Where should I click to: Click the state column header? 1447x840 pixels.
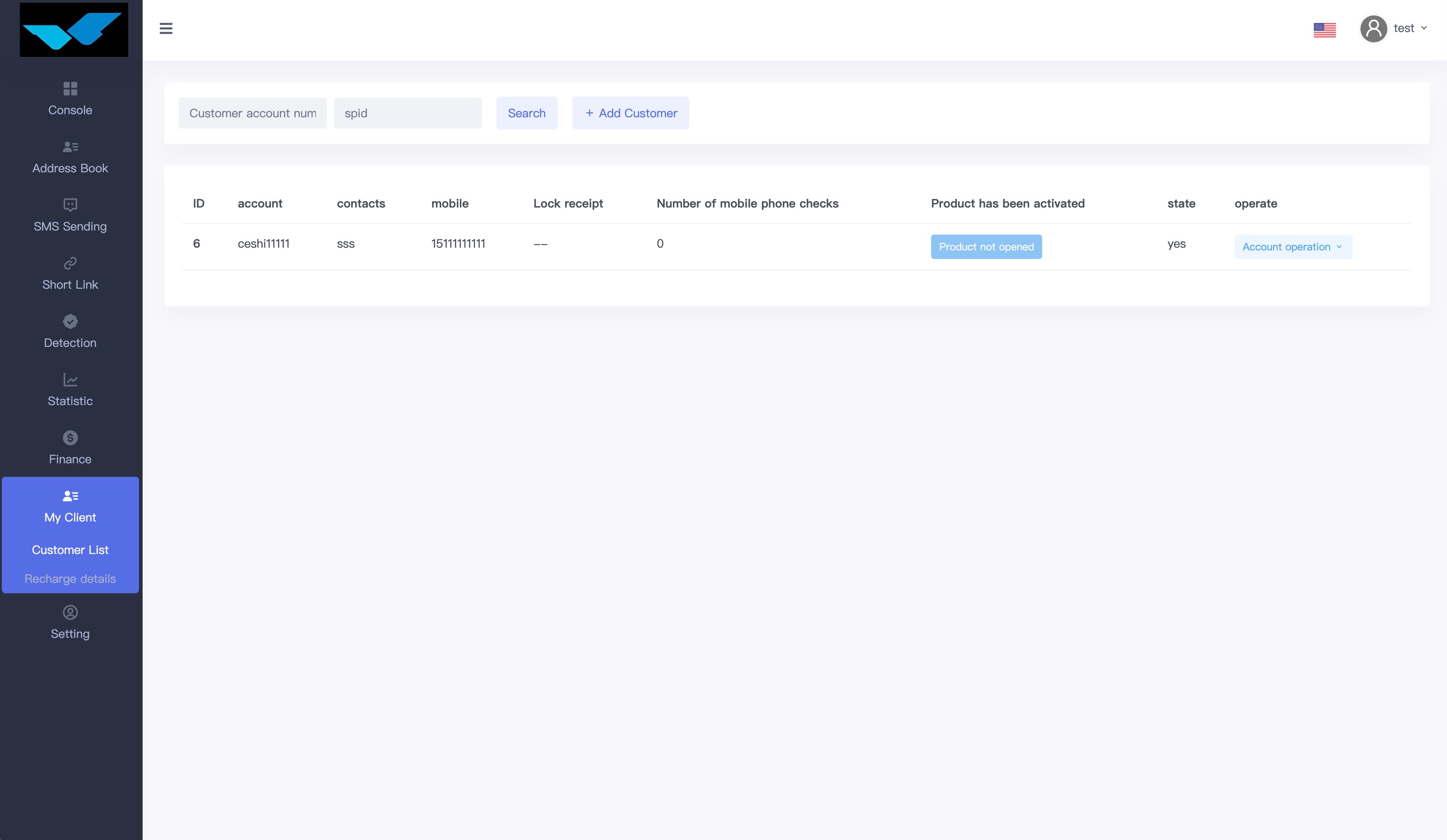pos(1181,203)
